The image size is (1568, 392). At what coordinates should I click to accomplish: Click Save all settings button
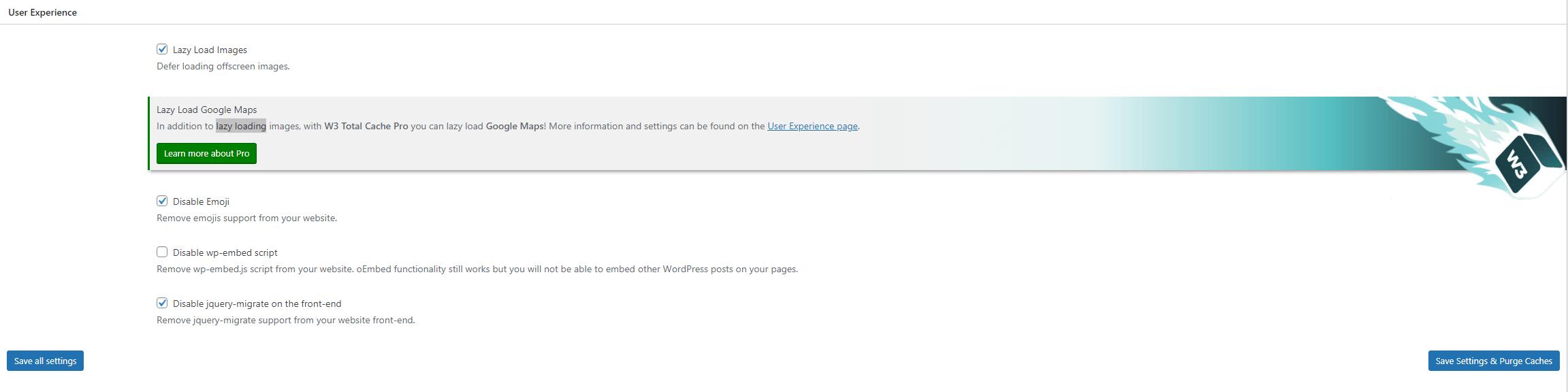pos(45,361)
